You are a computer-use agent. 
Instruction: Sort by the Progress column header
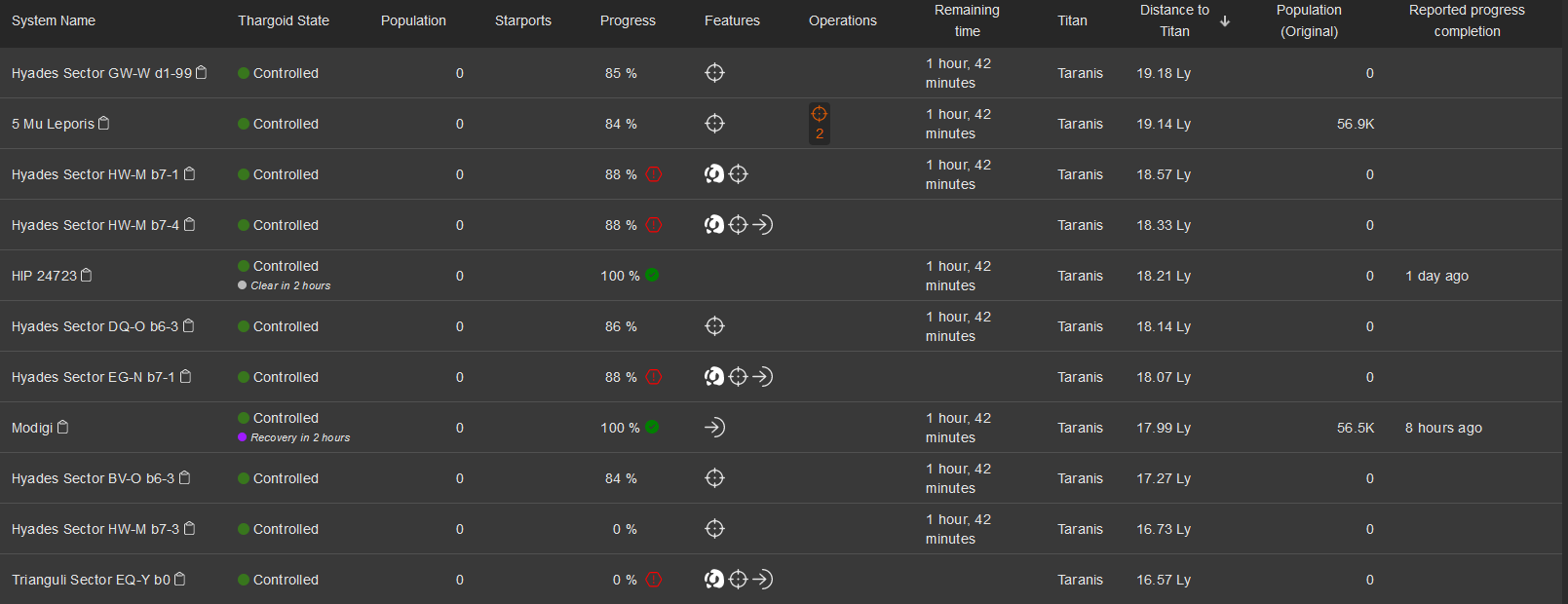(628, 20)
